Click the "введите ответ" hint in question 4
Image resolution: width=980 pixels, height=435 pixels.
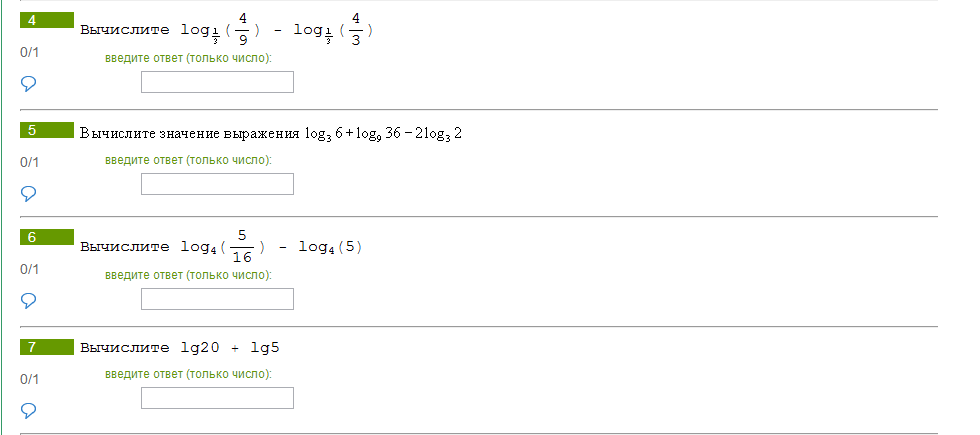tap(188, 58)
